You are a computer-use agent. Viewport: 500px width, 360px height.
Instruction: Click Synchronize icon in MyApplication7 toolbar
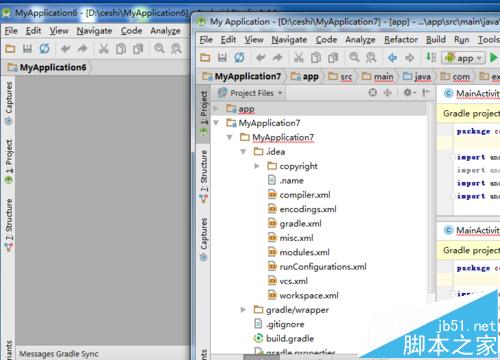click(x=239, y=58)
